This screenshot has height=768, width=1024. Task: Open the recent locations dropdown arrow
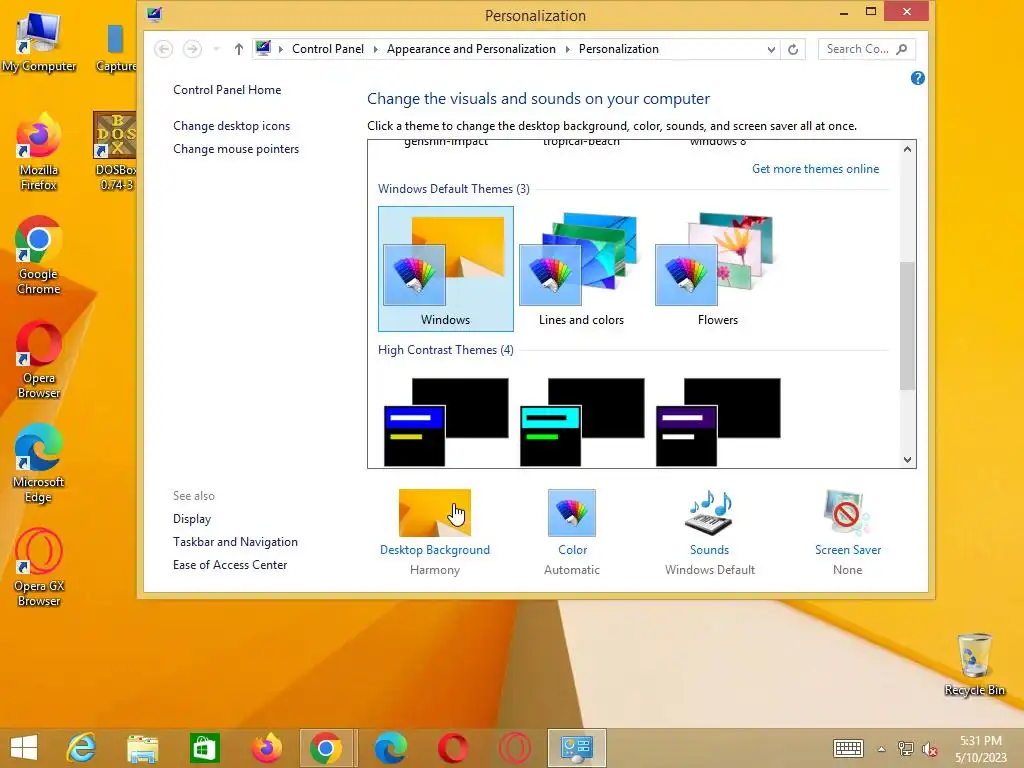(x=216, y=49)
